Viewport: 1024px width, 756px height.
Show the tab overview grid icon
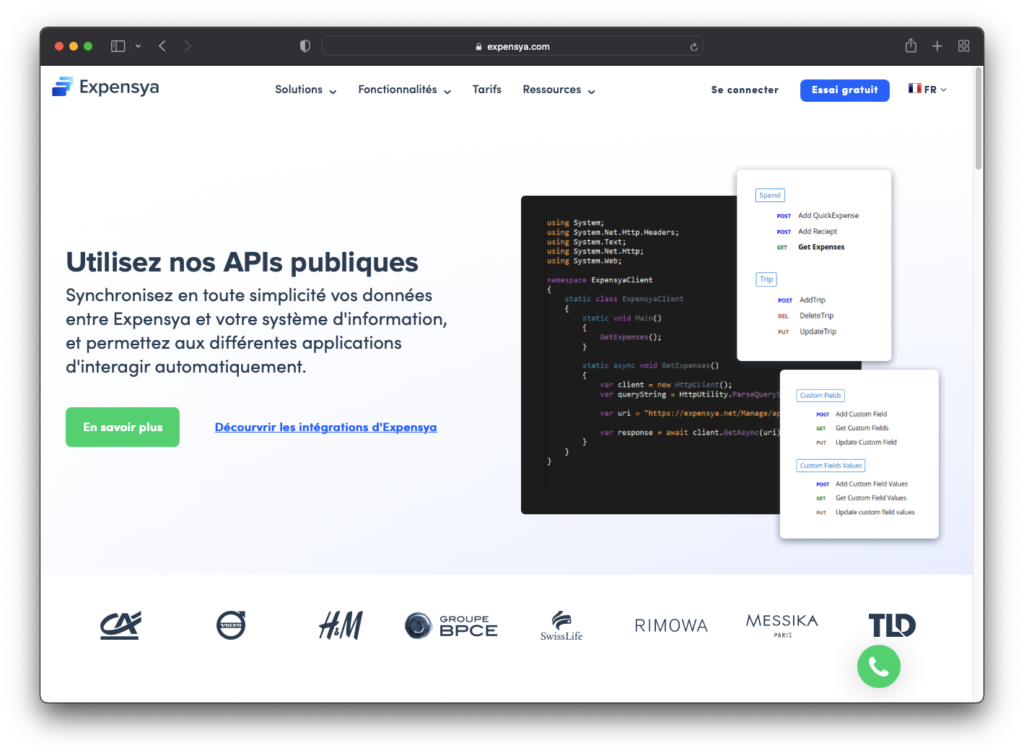pyautogui.click(x=964, y=46)
